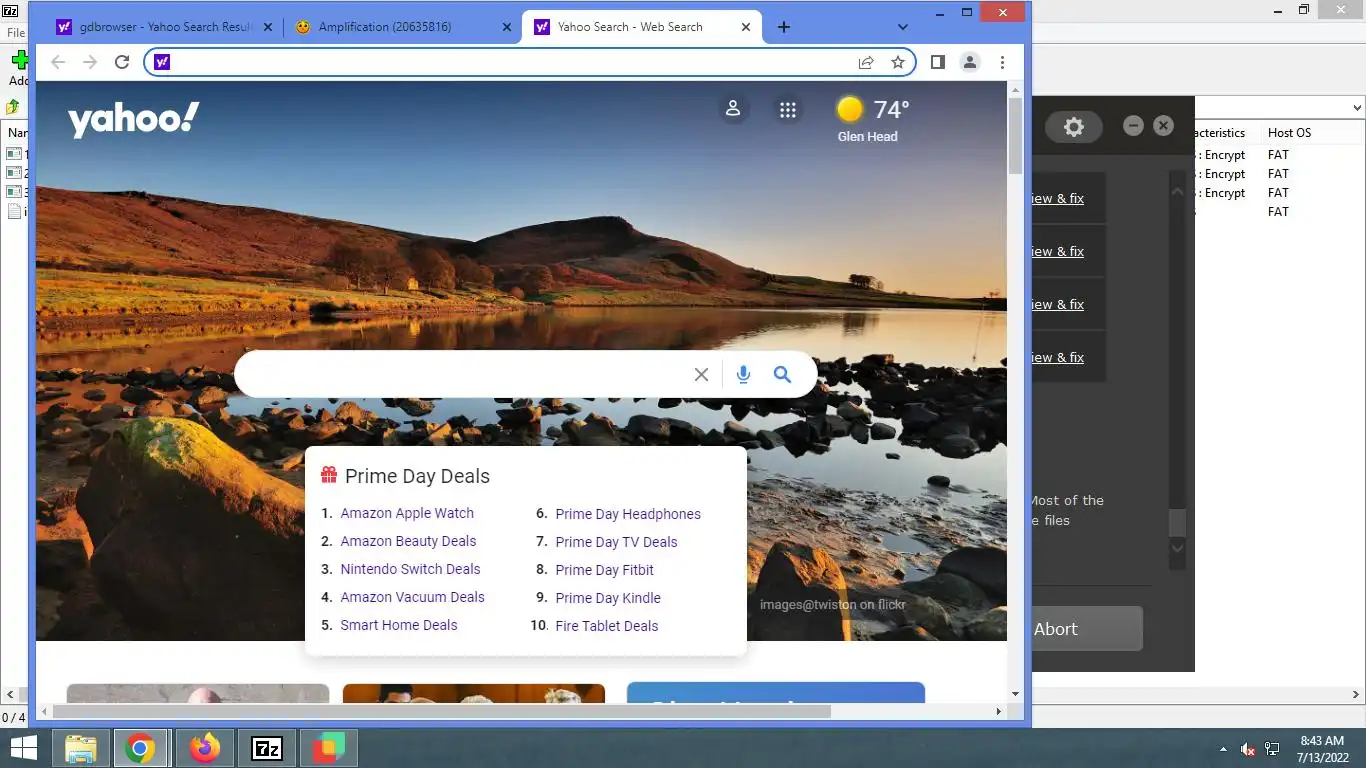Open Chrome tab search chevron
The width and height of the screenshot is (1366, 768).
click(x=903, y=27)
